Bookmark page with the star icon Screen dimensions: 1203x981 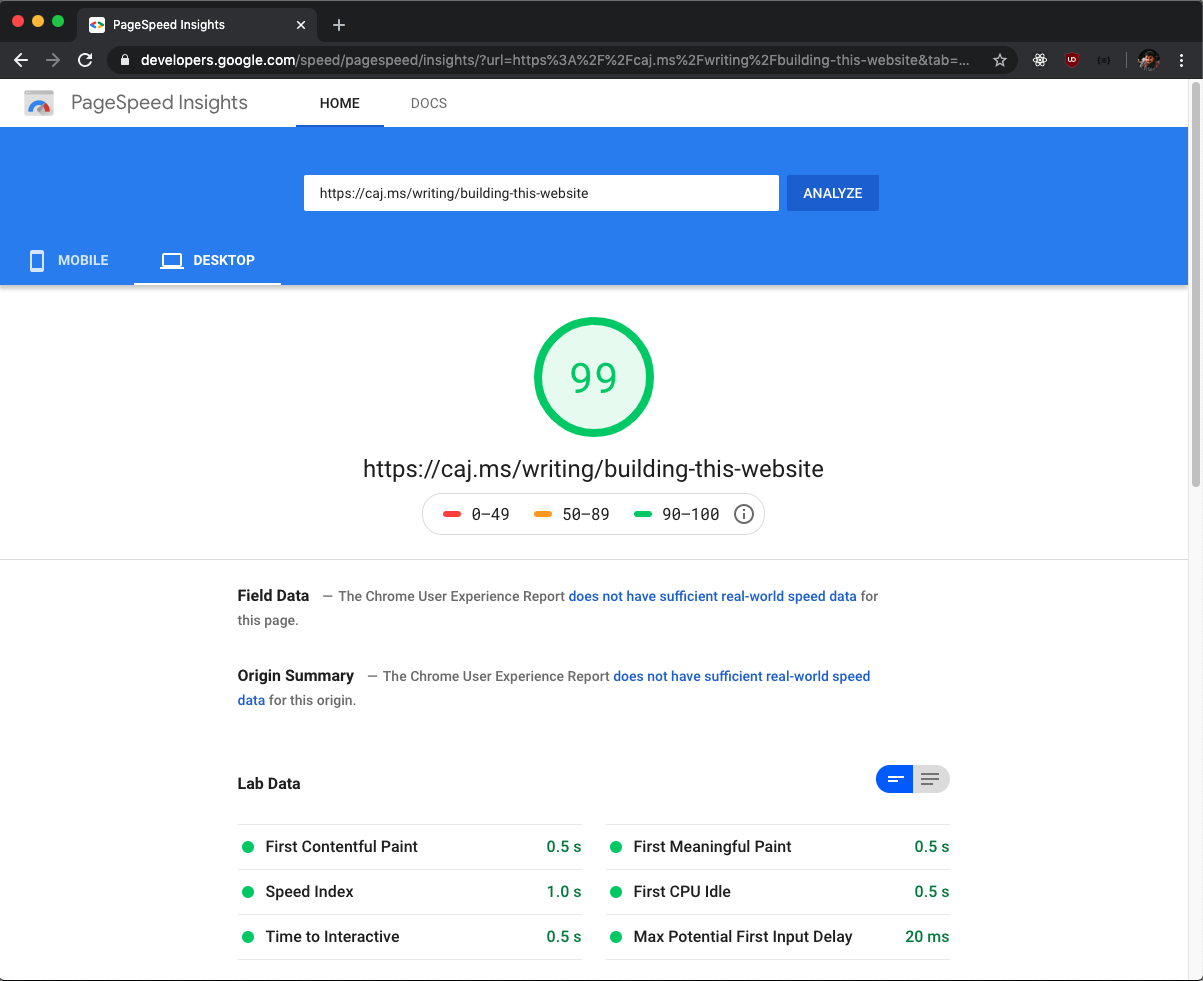(x=999, y=60)
